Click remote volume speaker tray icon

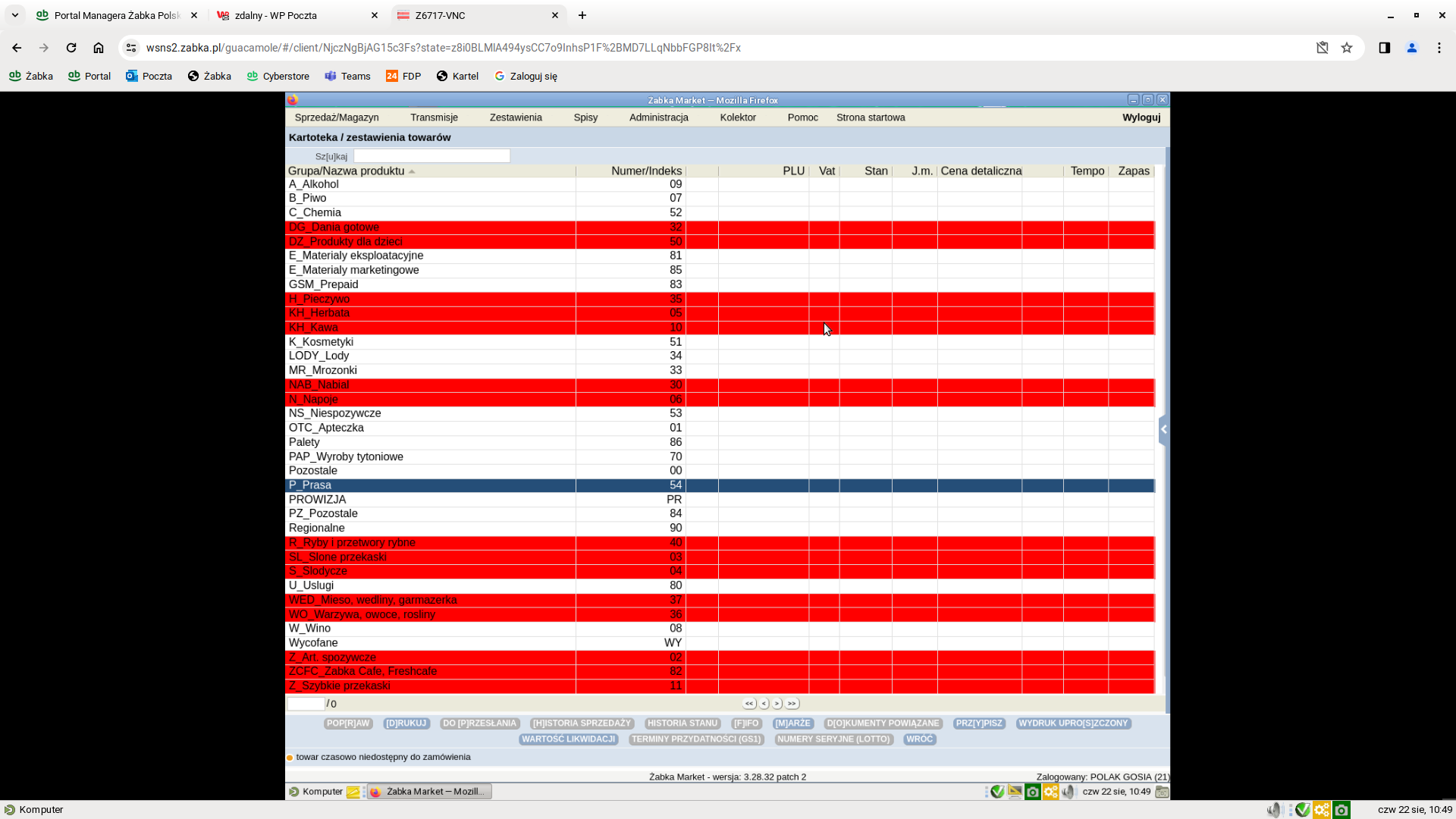[1068, 792]
